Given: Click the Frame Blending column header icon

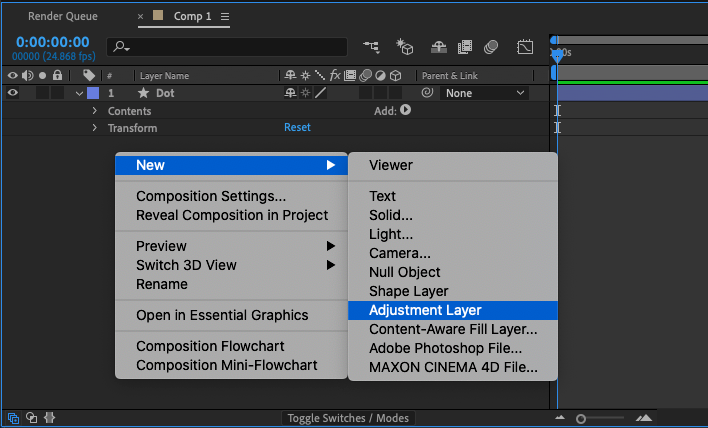Looking at the screenshot, I should pyautogui.click(x=350, y=75).
